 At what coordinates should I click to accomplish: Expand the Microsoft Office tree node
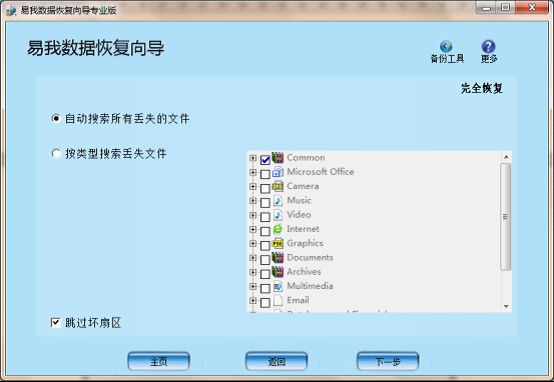[253, 172]
